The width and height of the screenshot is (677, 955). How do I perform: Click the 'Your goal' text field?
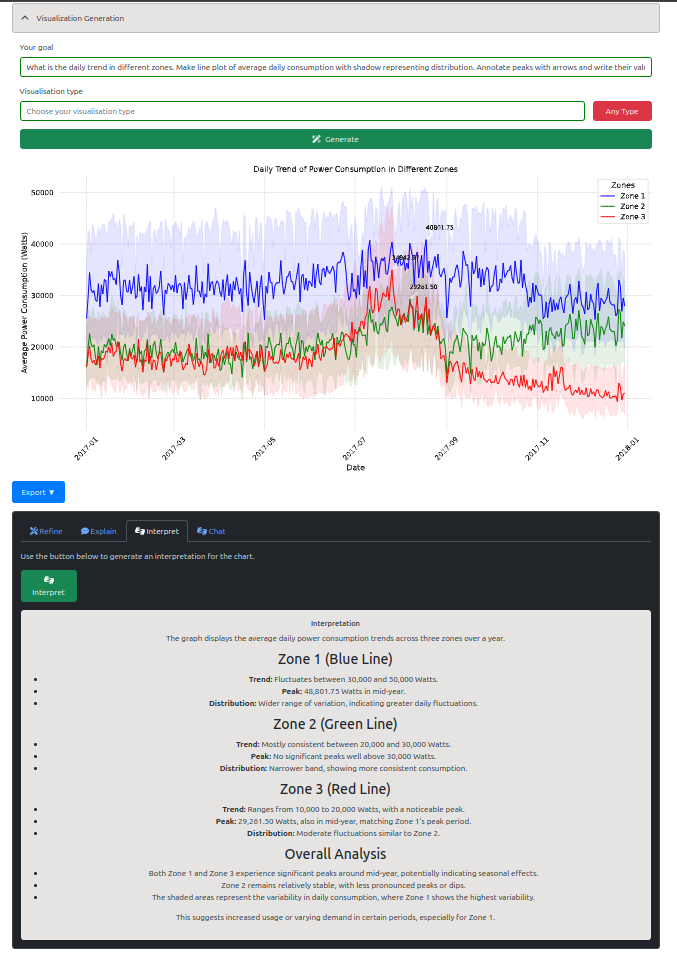[x=335, y=67]
